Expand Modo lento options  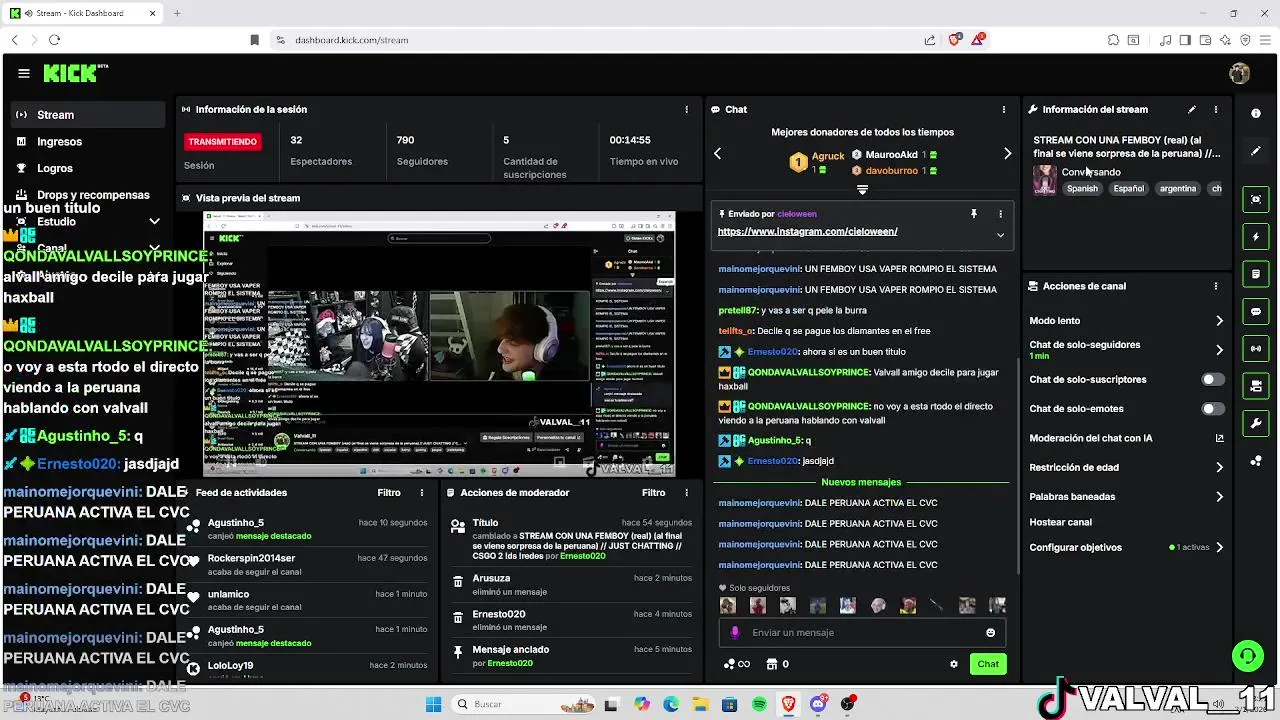1219,321
